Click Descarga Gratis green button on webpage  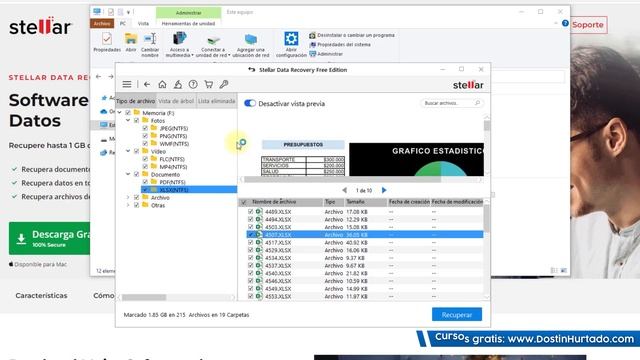click(x=49, y=239)
